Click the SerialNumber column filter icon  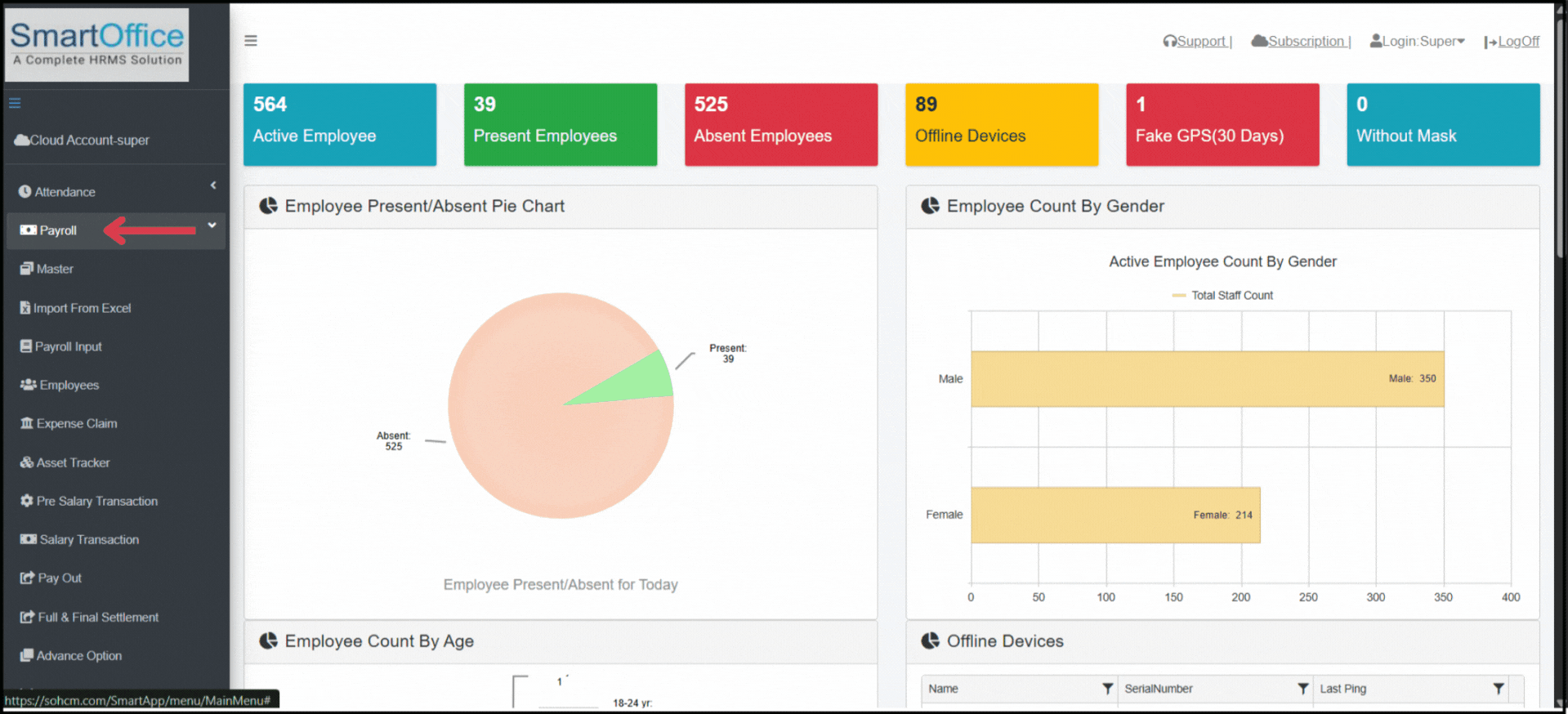click(x=1302, y=689)
